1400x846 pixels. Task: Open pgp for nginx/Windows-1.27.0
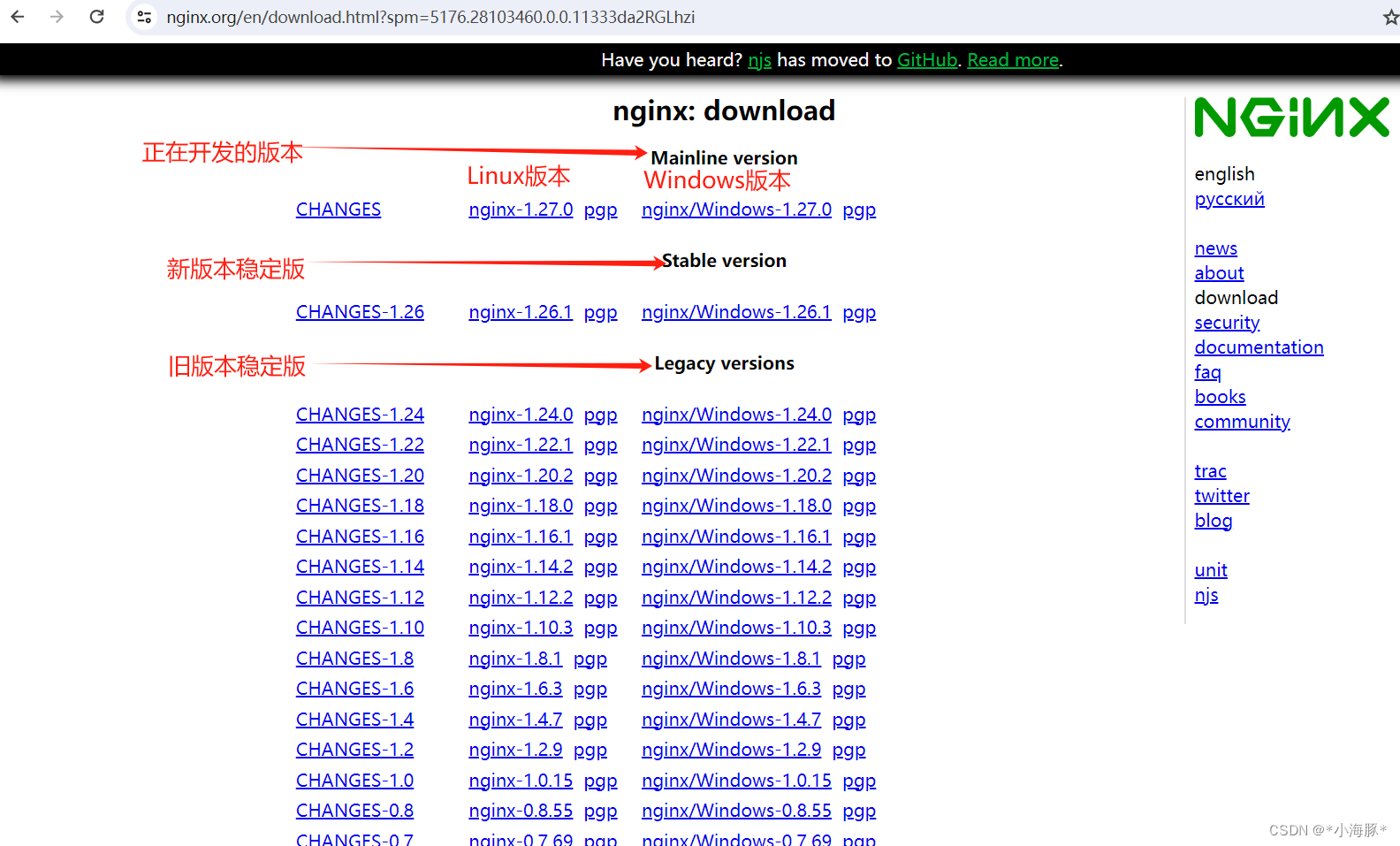click(859, 210)
